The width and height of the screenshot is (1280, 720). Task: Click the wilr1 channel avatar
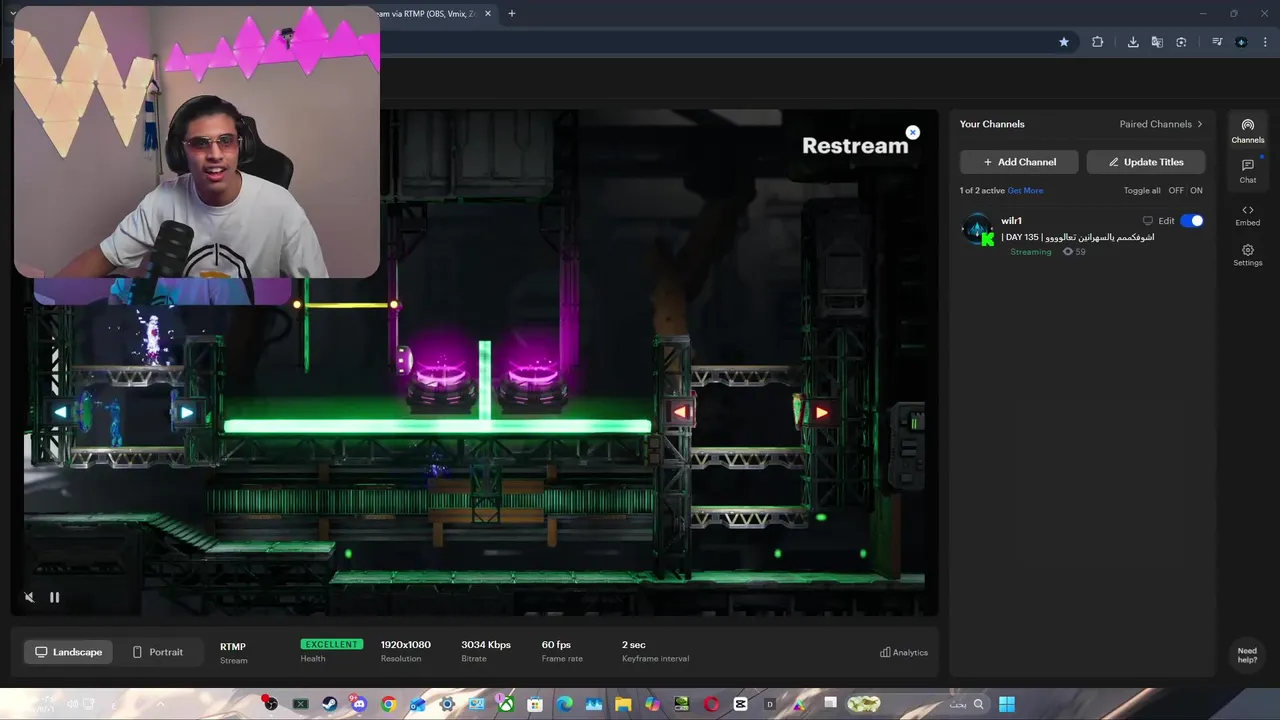pos(977,230)
